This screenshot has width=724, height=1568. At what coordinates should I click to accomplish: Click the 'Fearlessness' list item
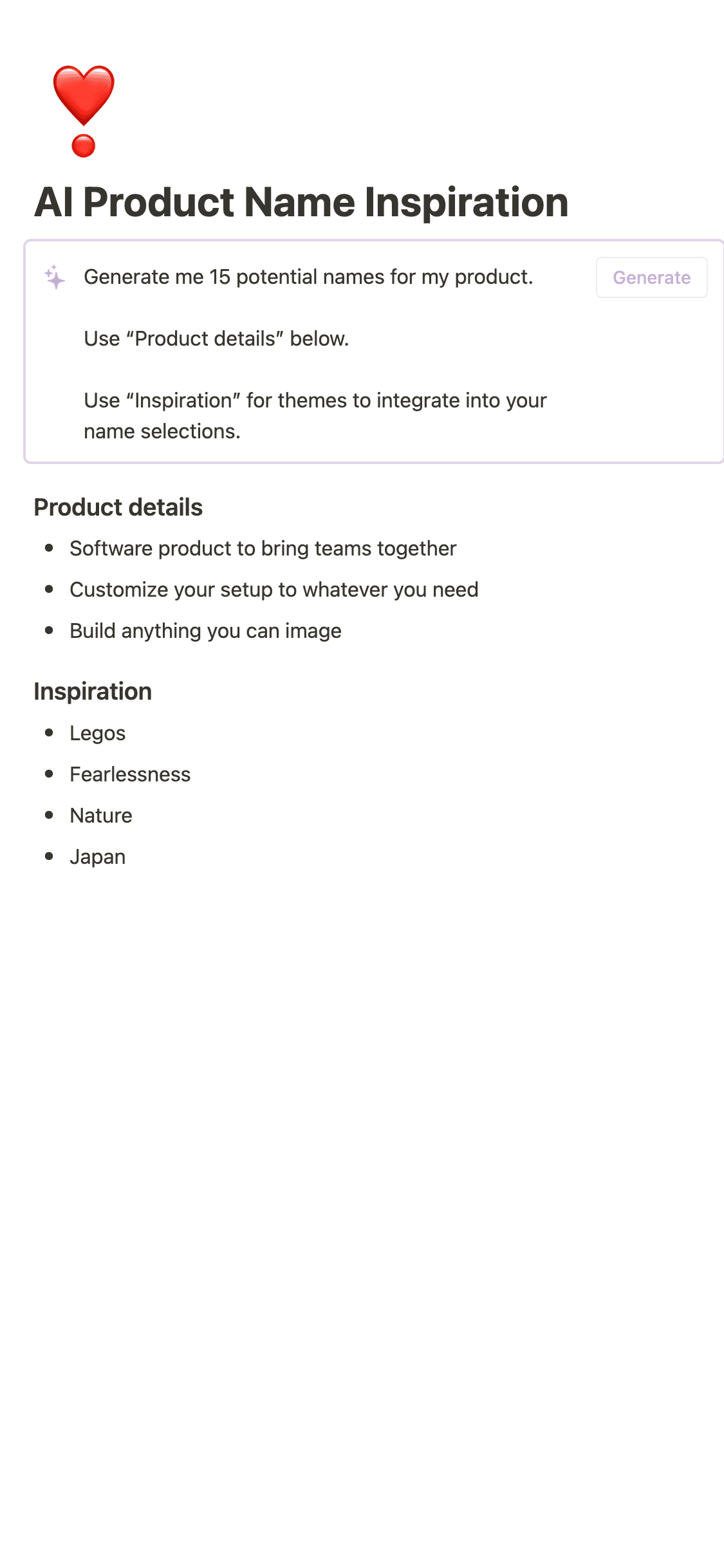point(130,774)
